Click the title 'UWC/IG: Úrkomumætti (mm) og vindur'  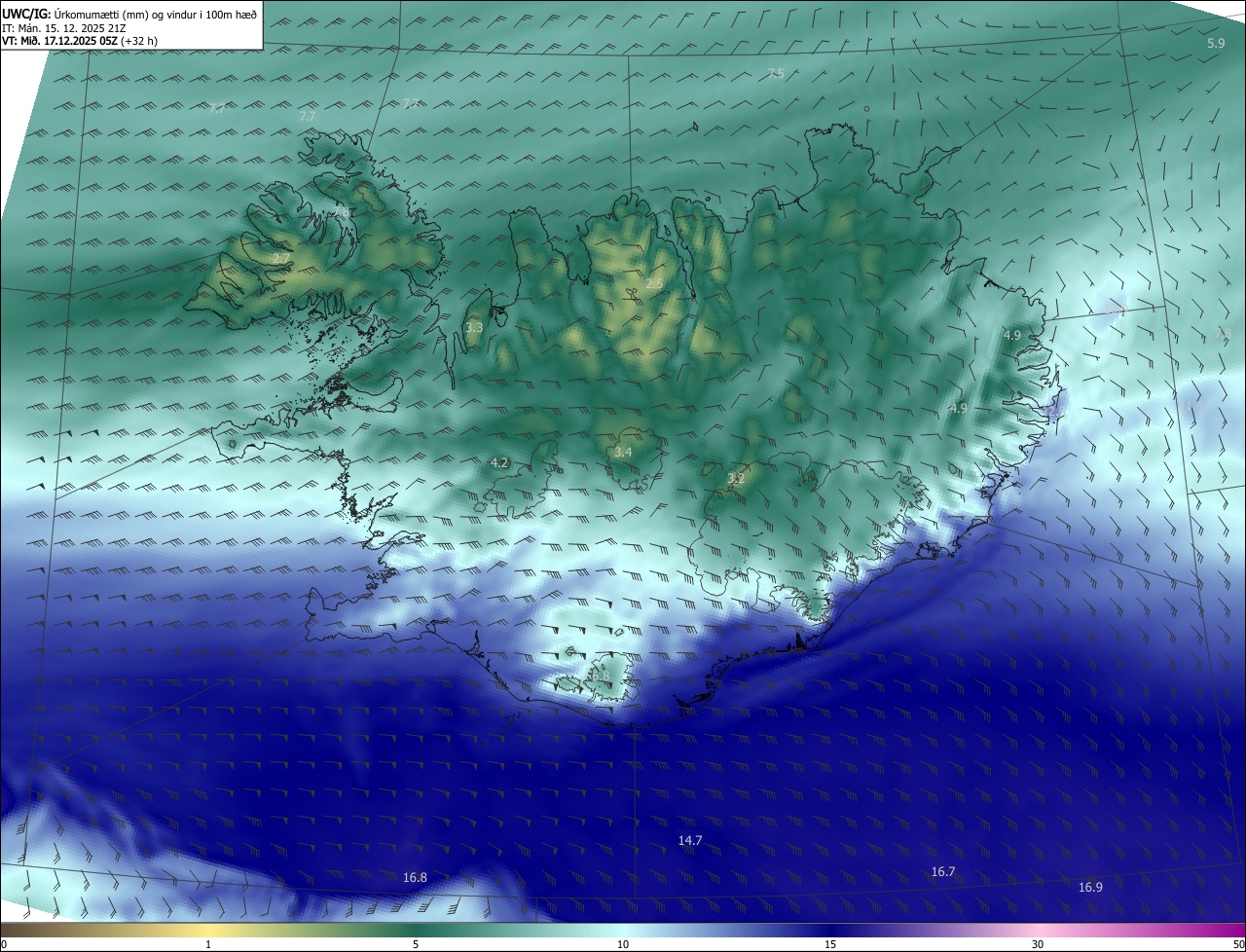(129, 14)
